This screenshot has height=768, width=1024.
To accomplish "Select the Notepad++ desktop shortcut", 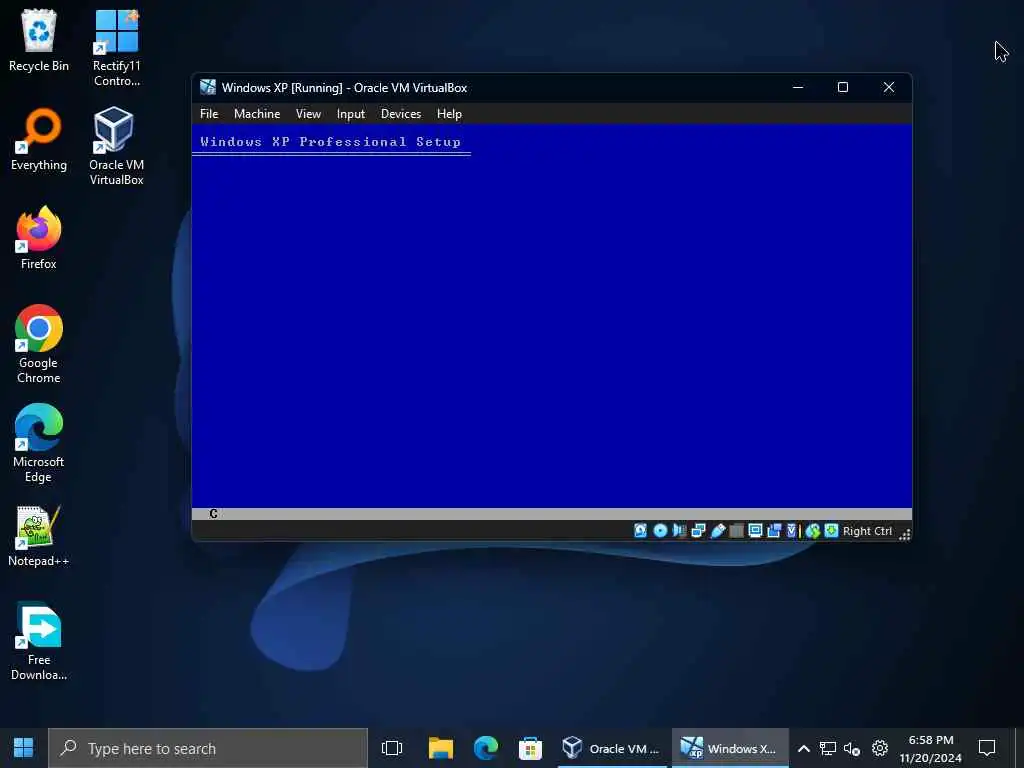I will pos(39,536).
